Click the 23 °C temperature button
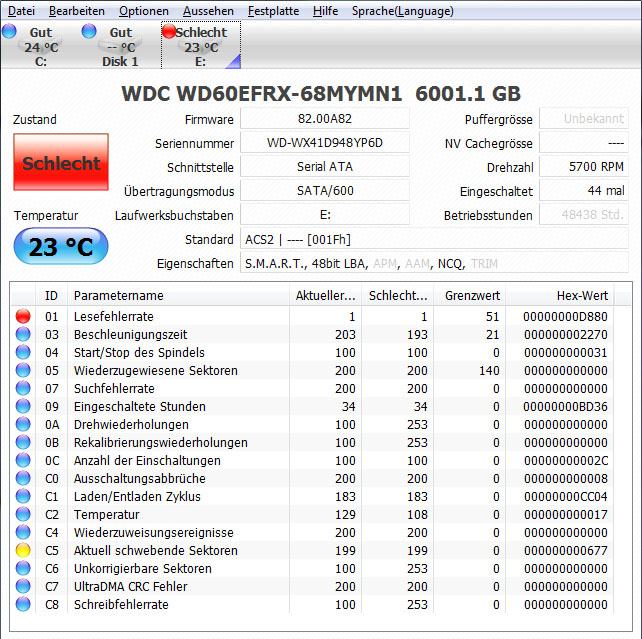The image size is (642, 639). click(x=61, y=246)
